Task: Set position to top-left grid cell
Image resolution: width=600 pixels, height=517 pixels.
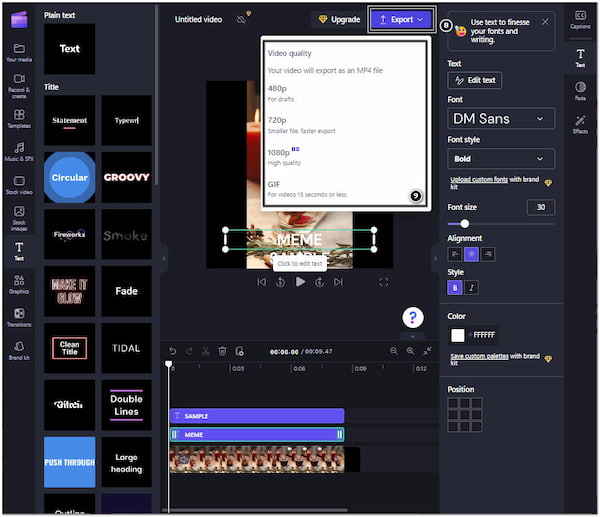Action: (453, 403)
